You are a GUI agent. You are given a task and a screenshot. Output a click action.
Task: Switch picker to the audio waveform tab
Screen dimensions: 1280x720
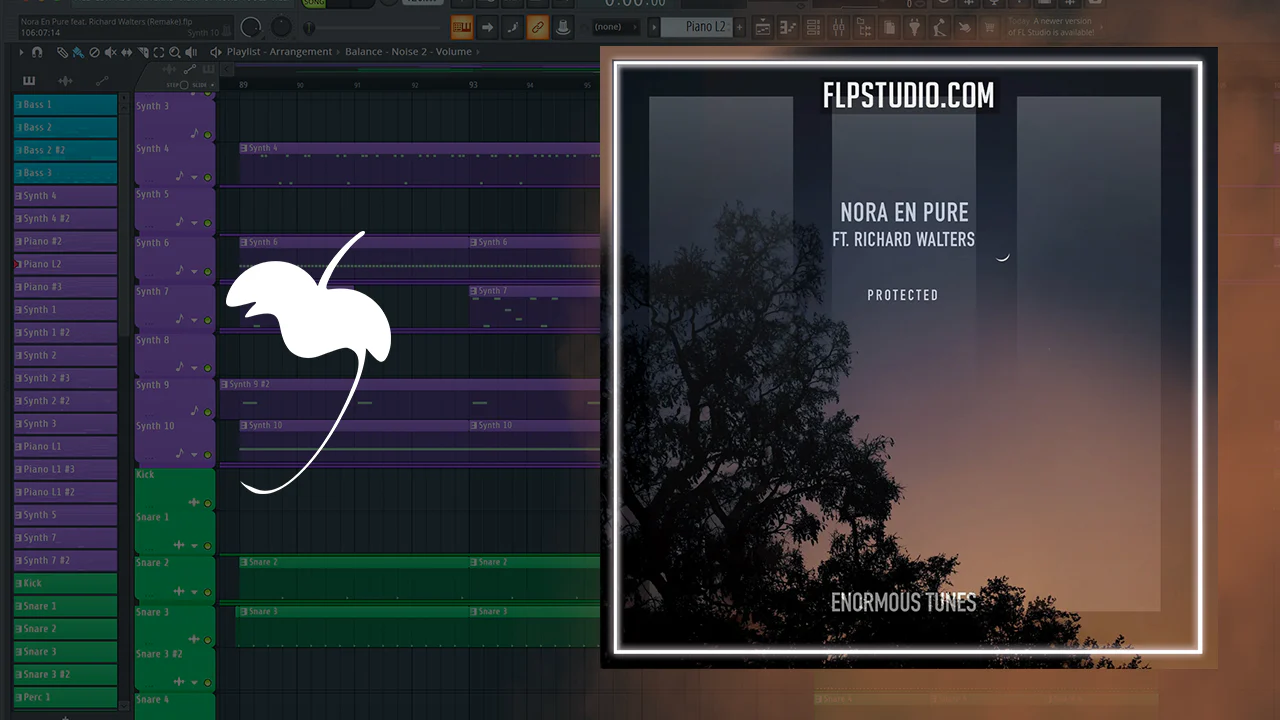(x=65, y=81)
